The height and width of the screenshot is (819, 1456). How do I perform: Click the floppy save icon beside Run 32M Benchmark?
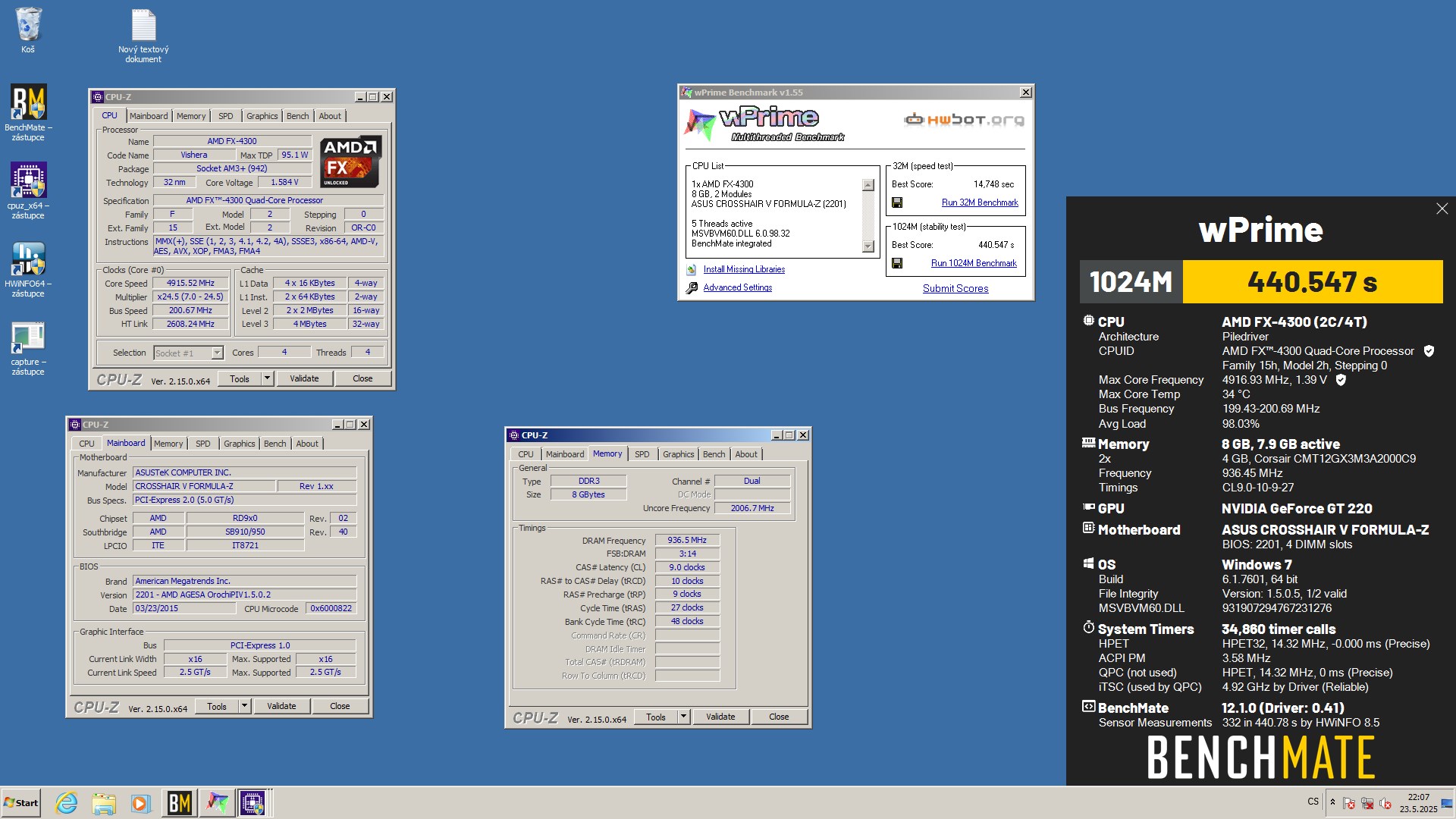tap(897, 202)
